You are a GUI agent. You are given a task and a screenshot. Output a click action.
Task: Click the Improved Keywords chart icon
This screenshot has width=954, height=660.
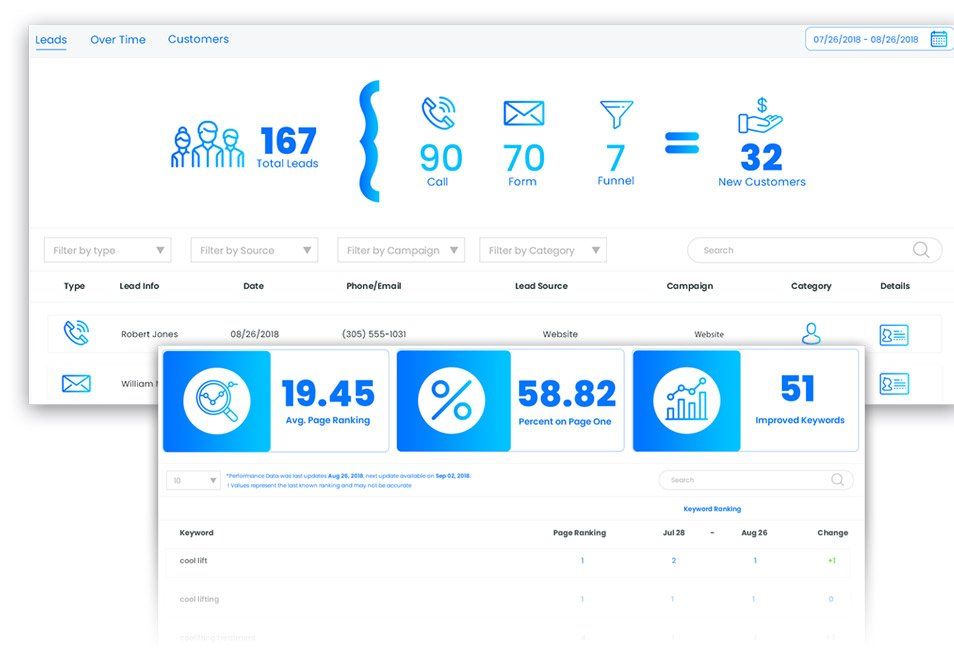(686, 401)
